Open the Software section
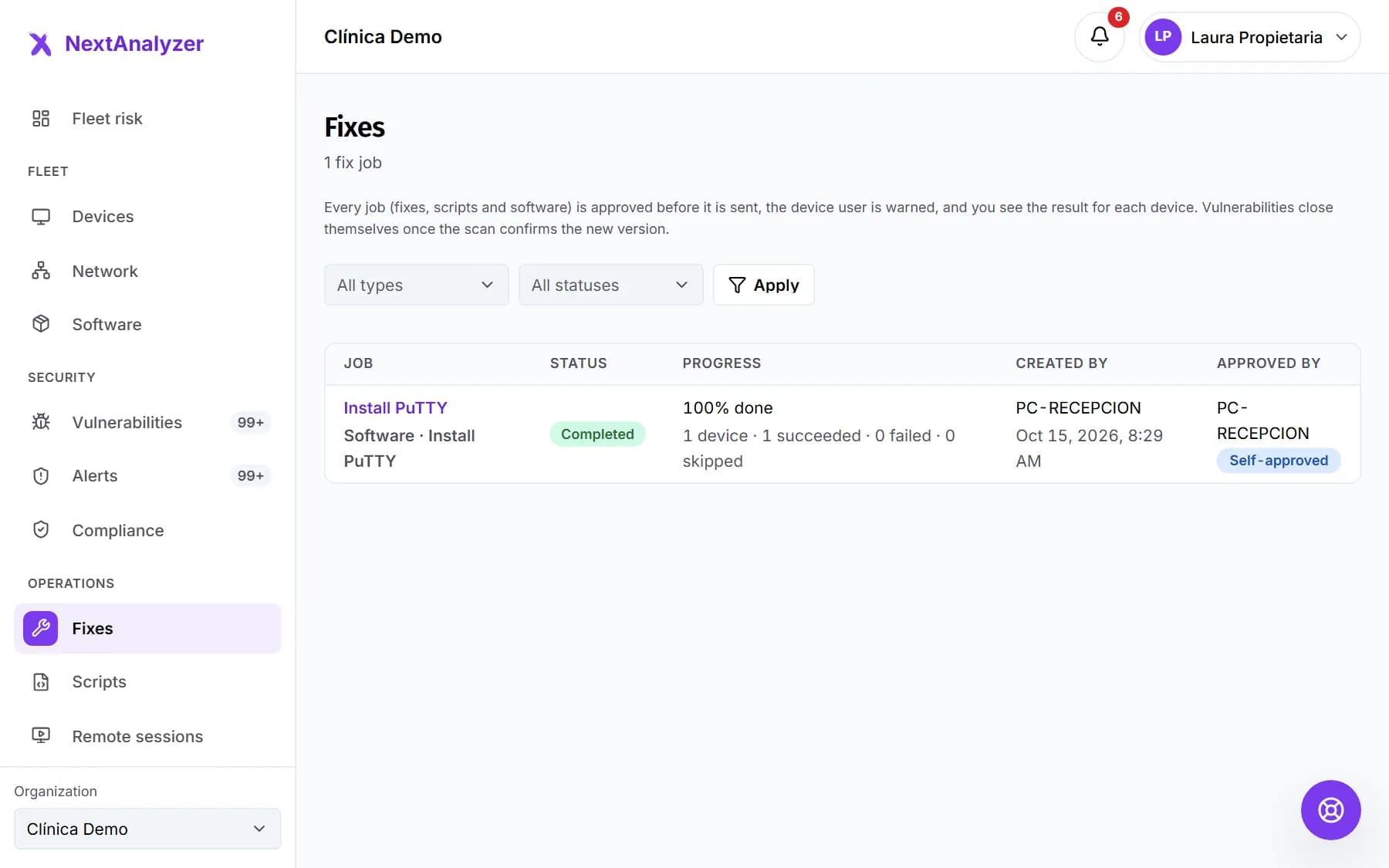 (147, 324)
